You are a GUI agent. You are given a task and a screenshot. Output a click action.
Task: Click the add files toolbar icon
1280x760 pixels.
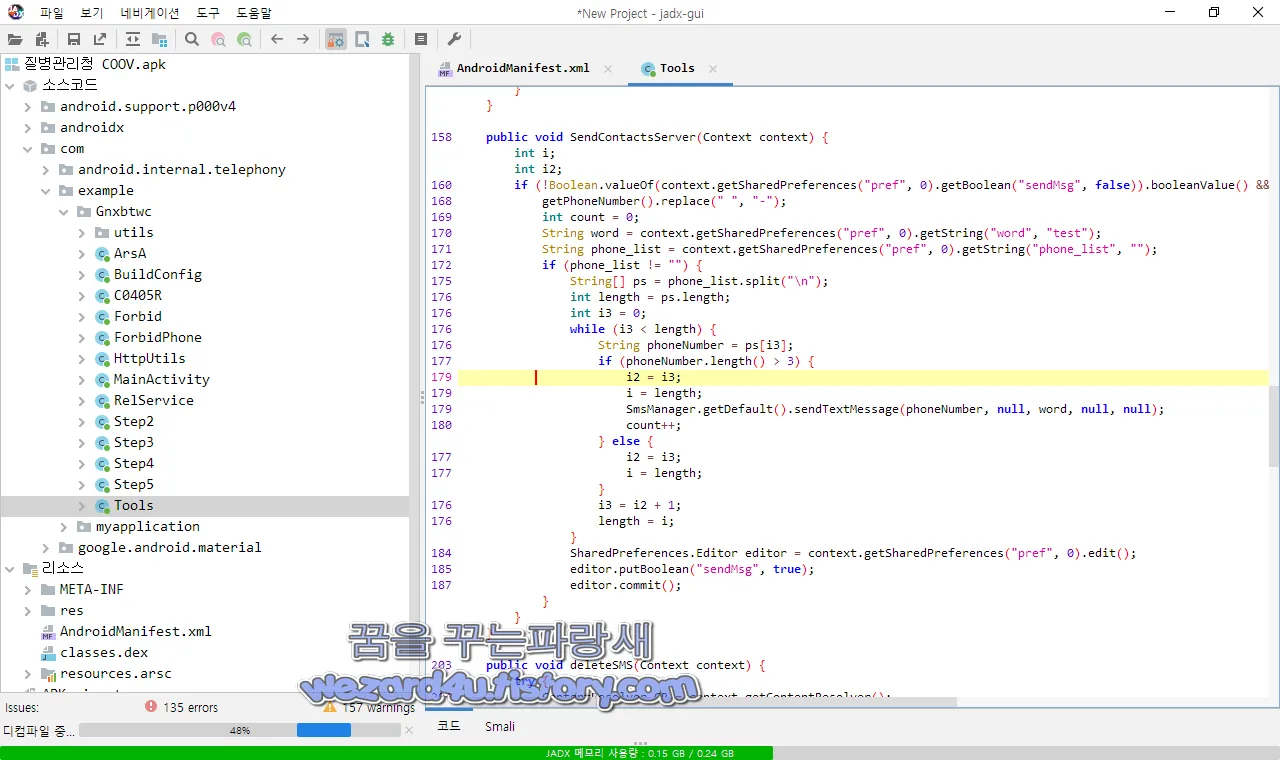coord(42,39)
